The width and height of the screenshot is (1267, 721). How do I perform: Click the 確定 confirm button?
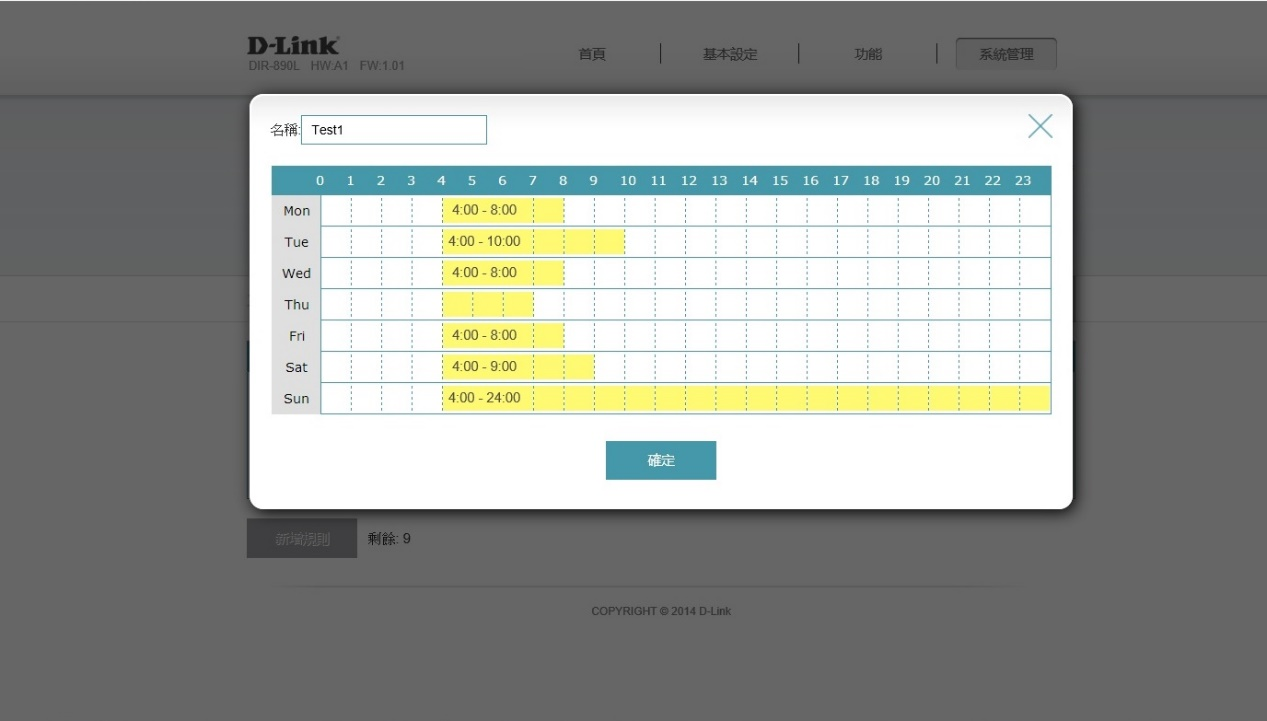660,460
